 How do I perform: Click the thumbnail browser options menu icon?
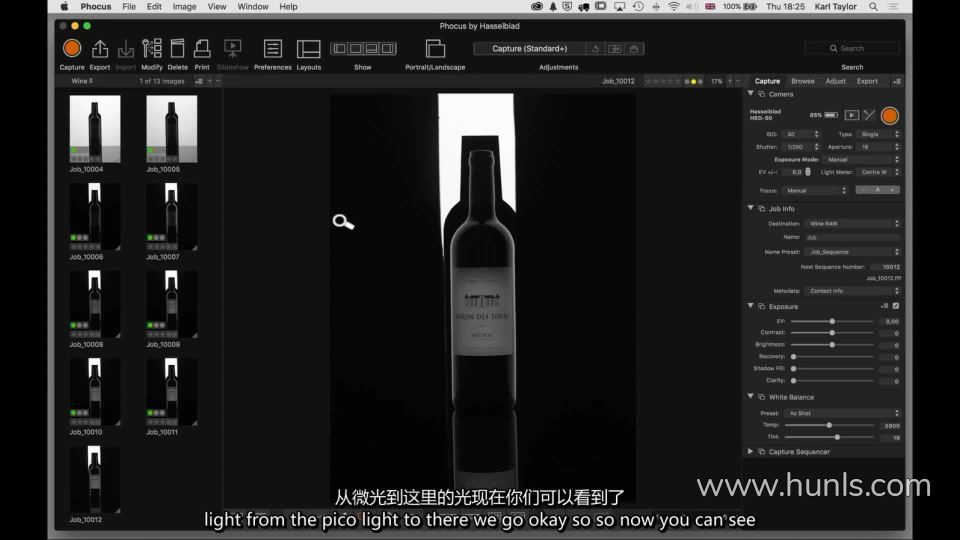[199, 81]
